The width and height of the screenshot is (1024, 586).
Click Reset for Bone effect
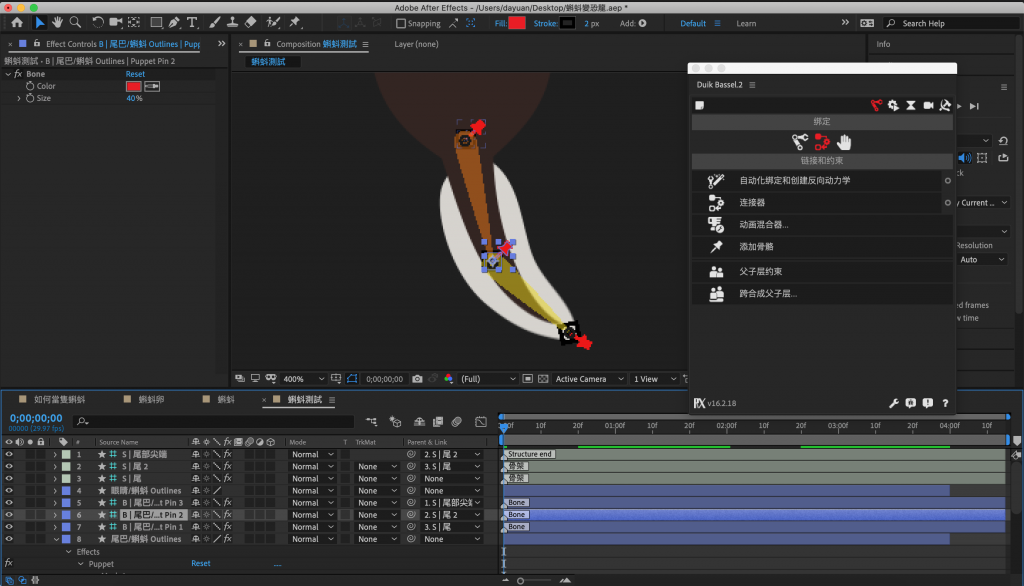pos(135,74)
